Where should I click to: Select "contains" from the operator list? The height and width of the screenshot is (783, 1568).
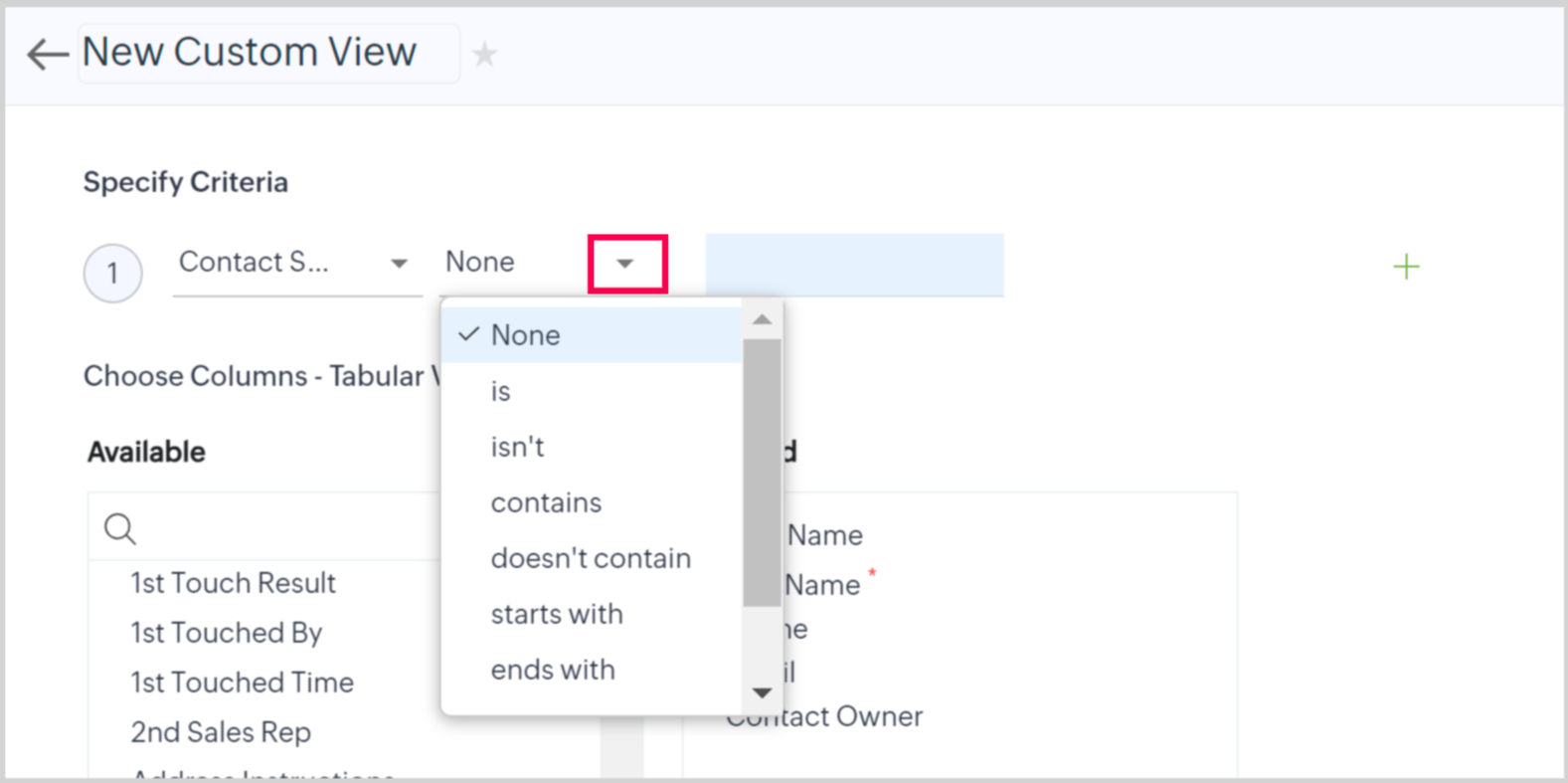(x=546, y=502)
